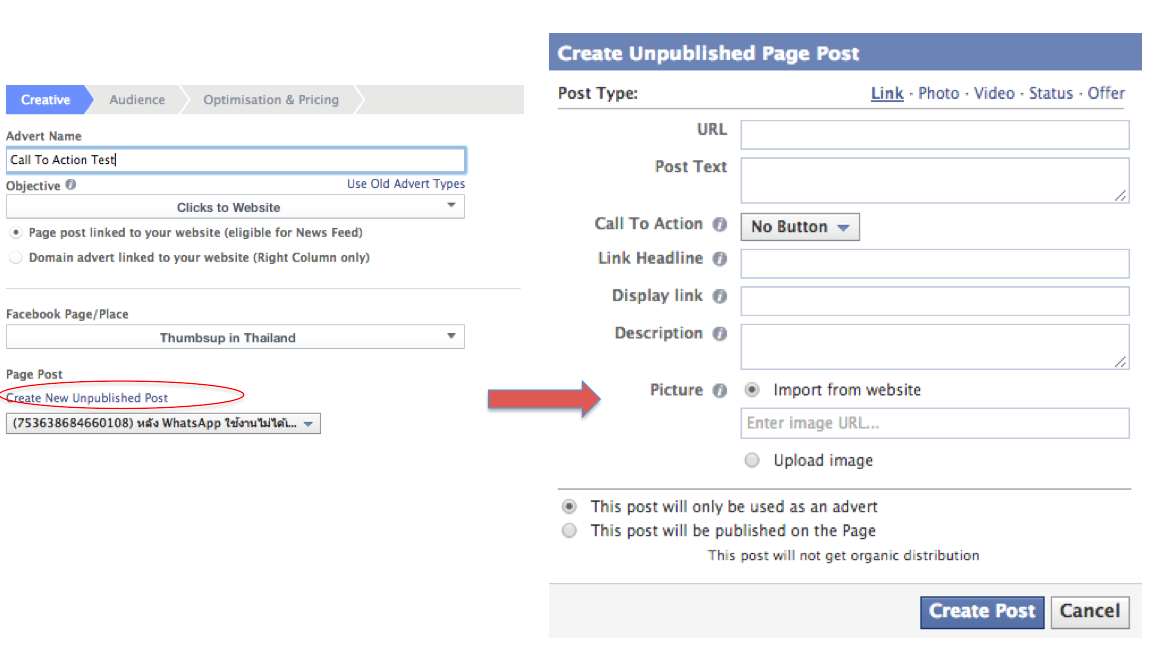Viewport: 1160px width, 646px height.
Task: Open the existing page post selector dropdown
Action: point(163,423)
